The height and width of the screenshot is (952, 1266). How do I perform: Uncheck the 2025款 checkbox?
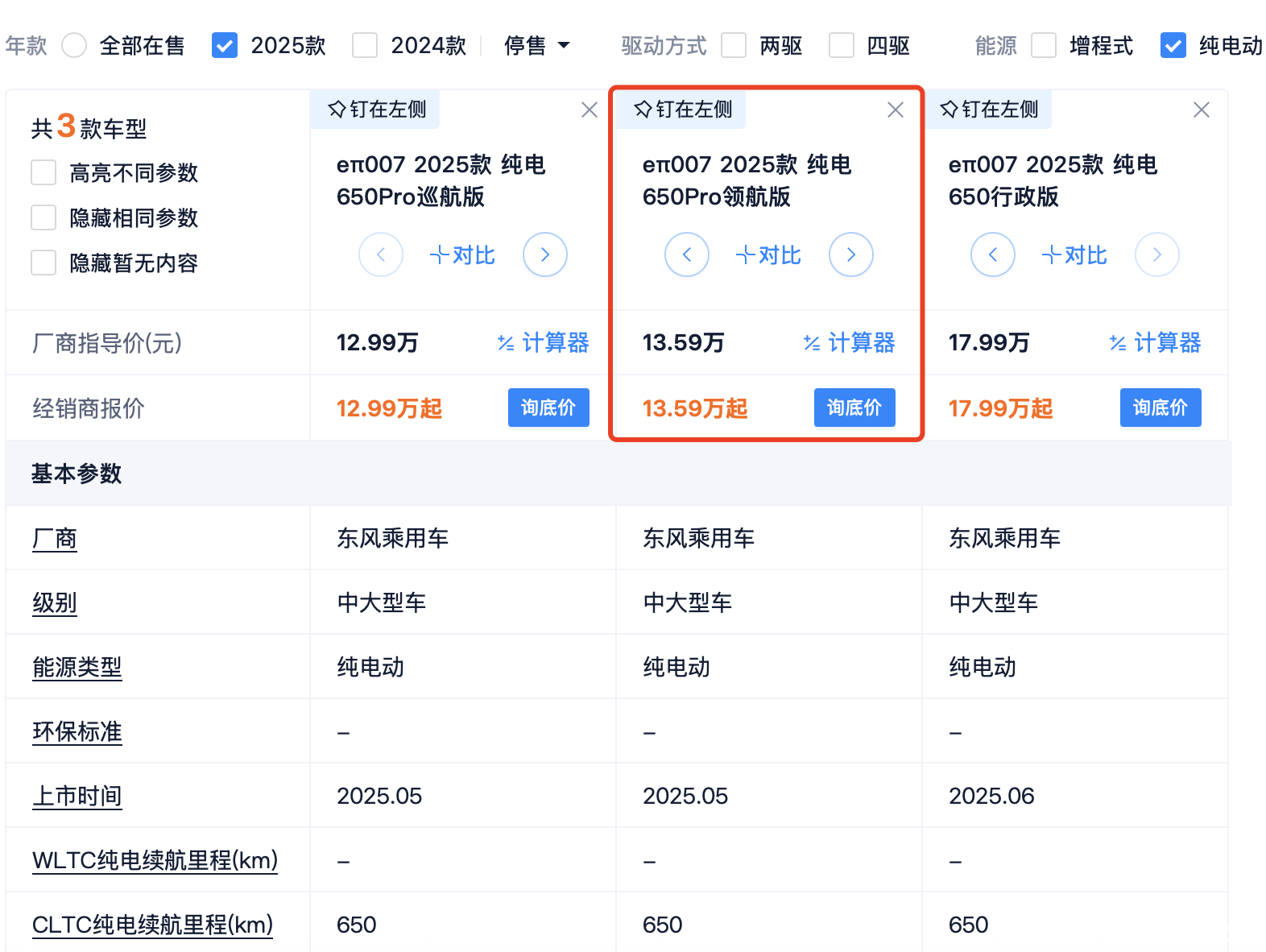(x=225, y=45)
